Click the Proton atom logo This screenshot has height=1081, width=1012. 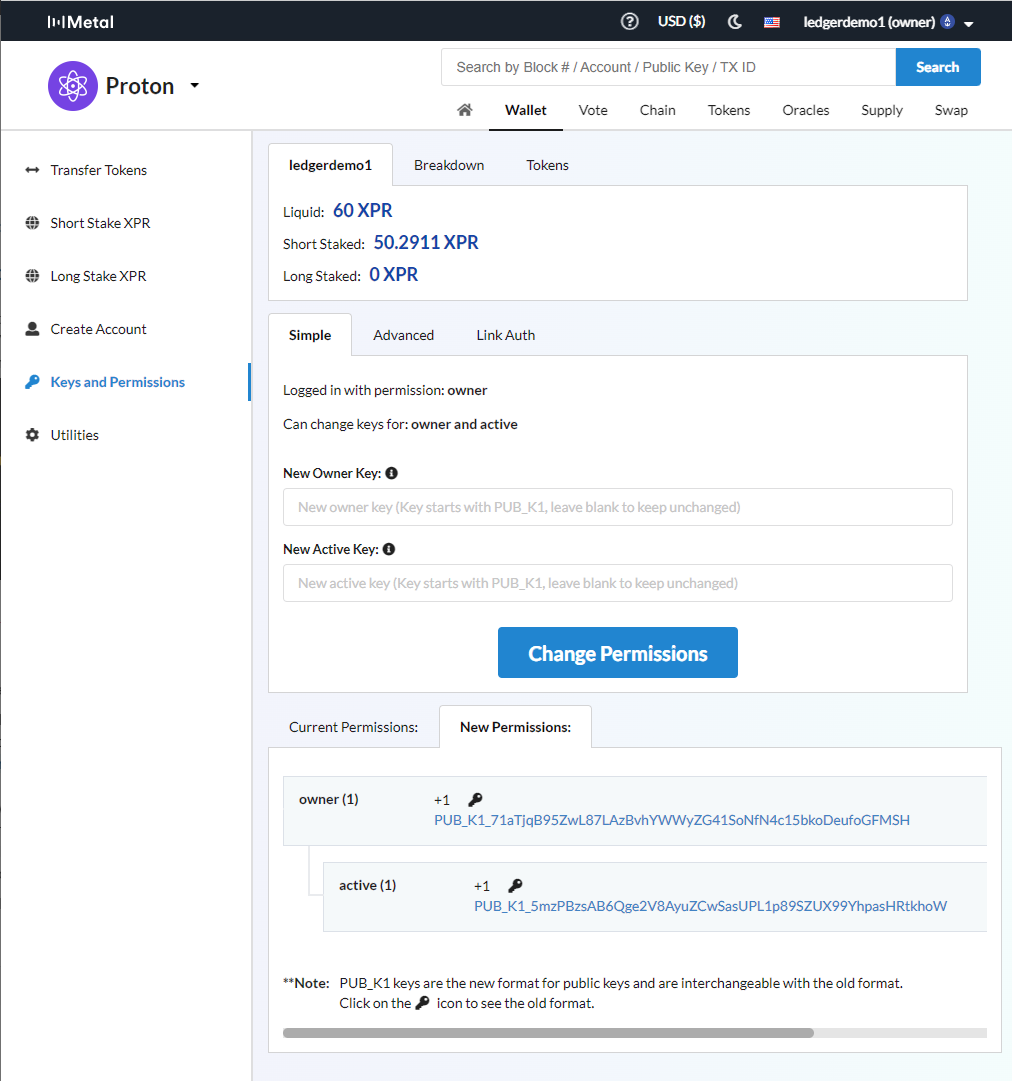coord(72,86)
